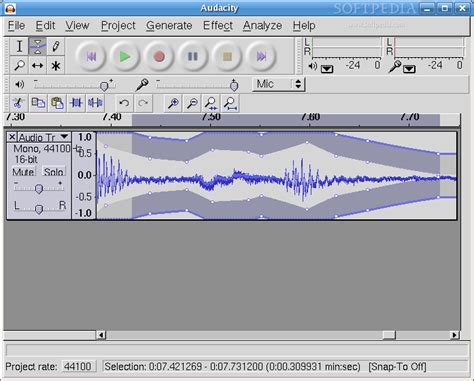The height and width of the screenshot is (381, 474).
Task: Close the audio track with X
Action: click(12, 137)
